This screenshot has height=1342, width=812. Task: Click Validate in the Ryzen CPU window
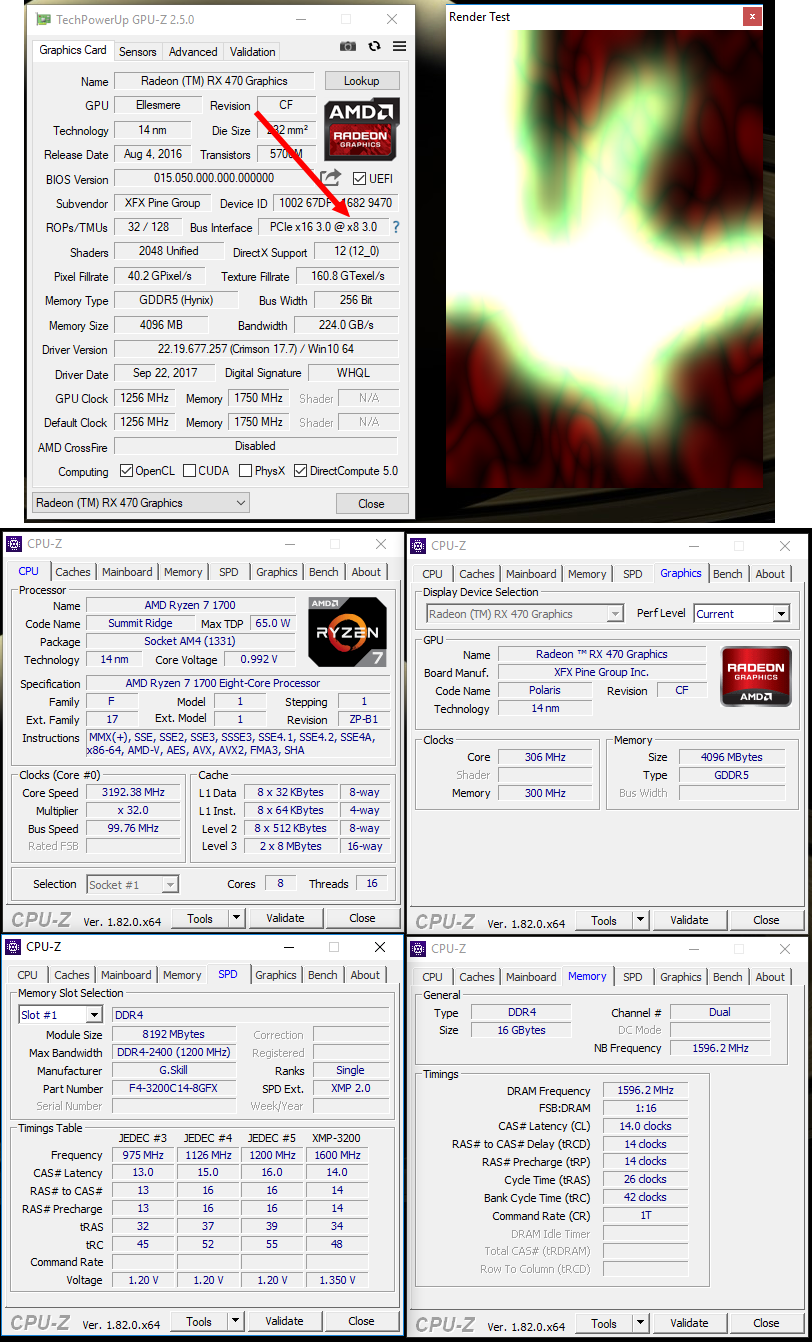click(285, 918)
